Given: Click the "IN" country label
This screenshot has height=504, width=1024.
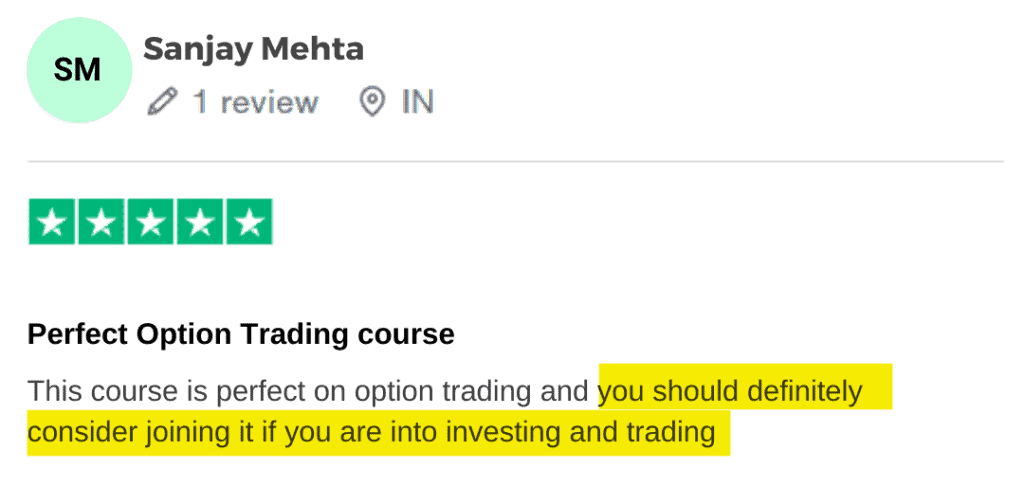Looking at the screenshot, I should pyautogui.click(x=417, y=102).
